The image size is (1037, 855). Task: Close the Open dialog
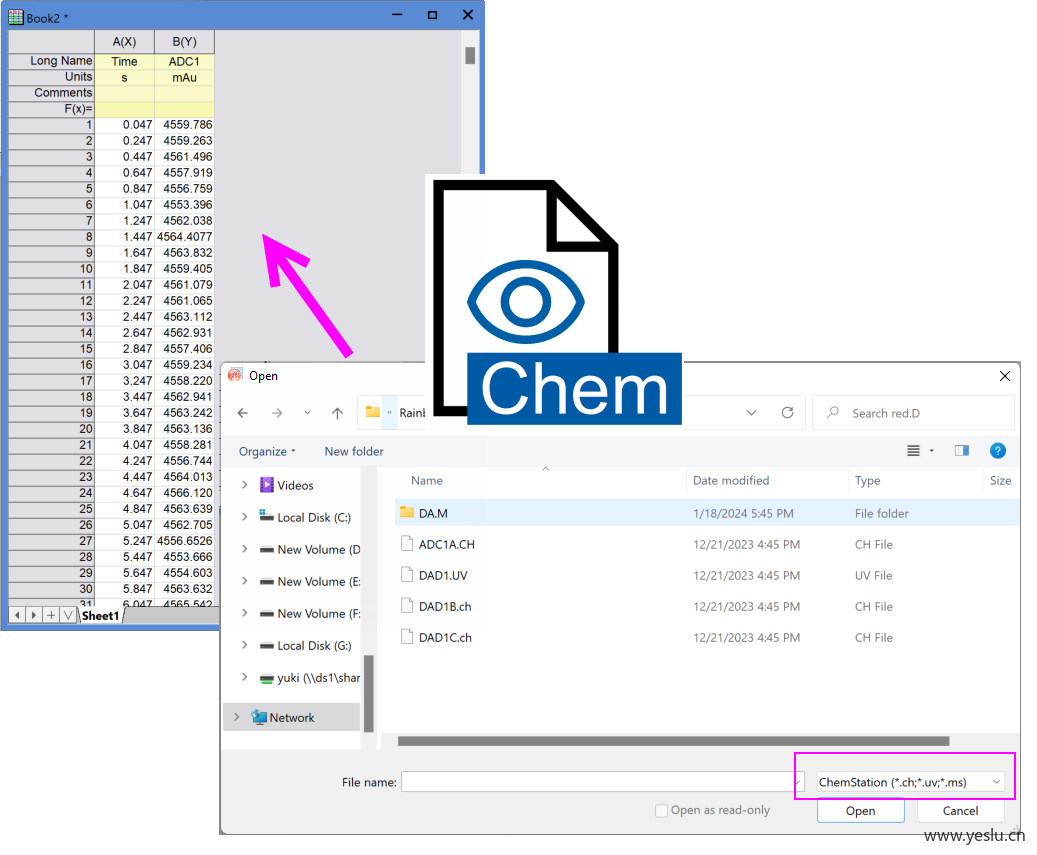pyautogui.click(x=1005, y=376)
